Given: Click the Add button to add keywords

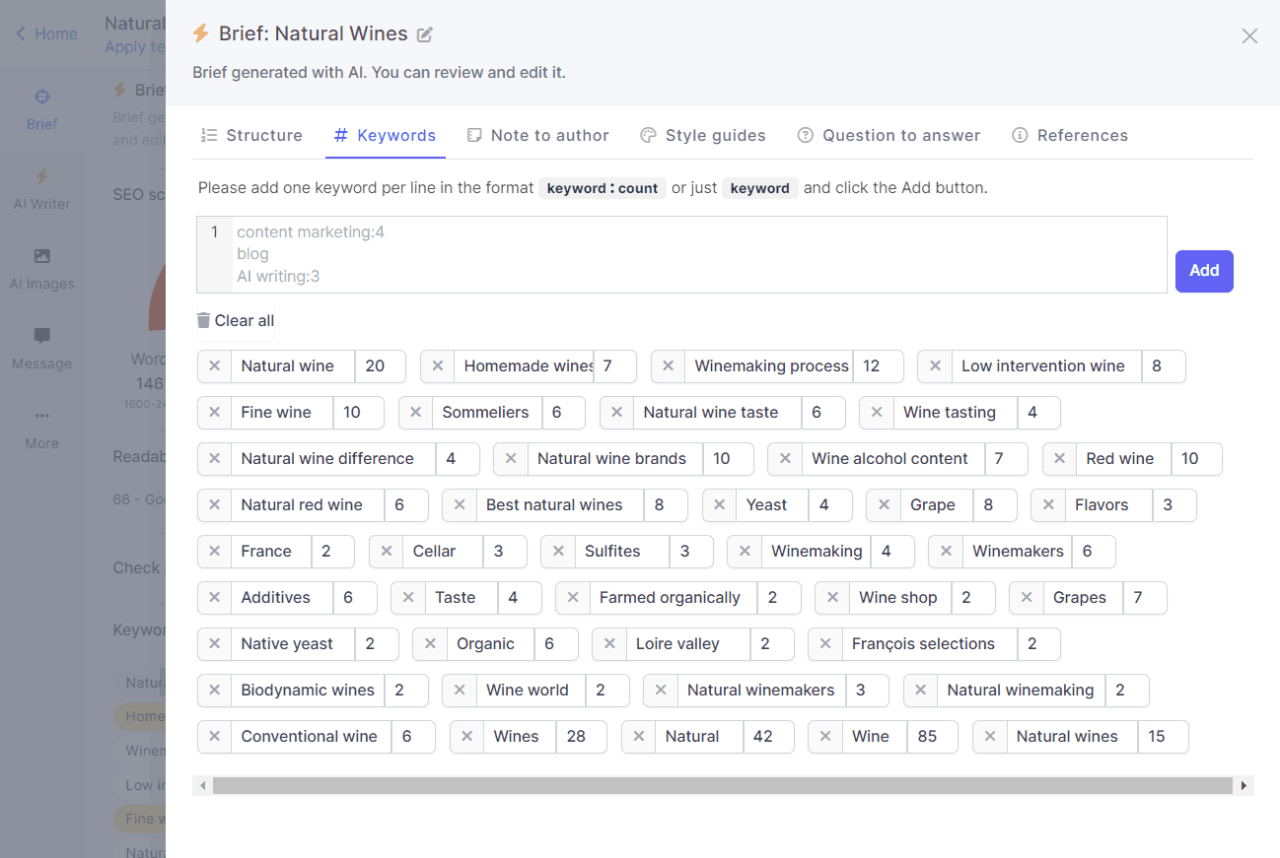Looking at the screenshot, I should click(1204, 271).
